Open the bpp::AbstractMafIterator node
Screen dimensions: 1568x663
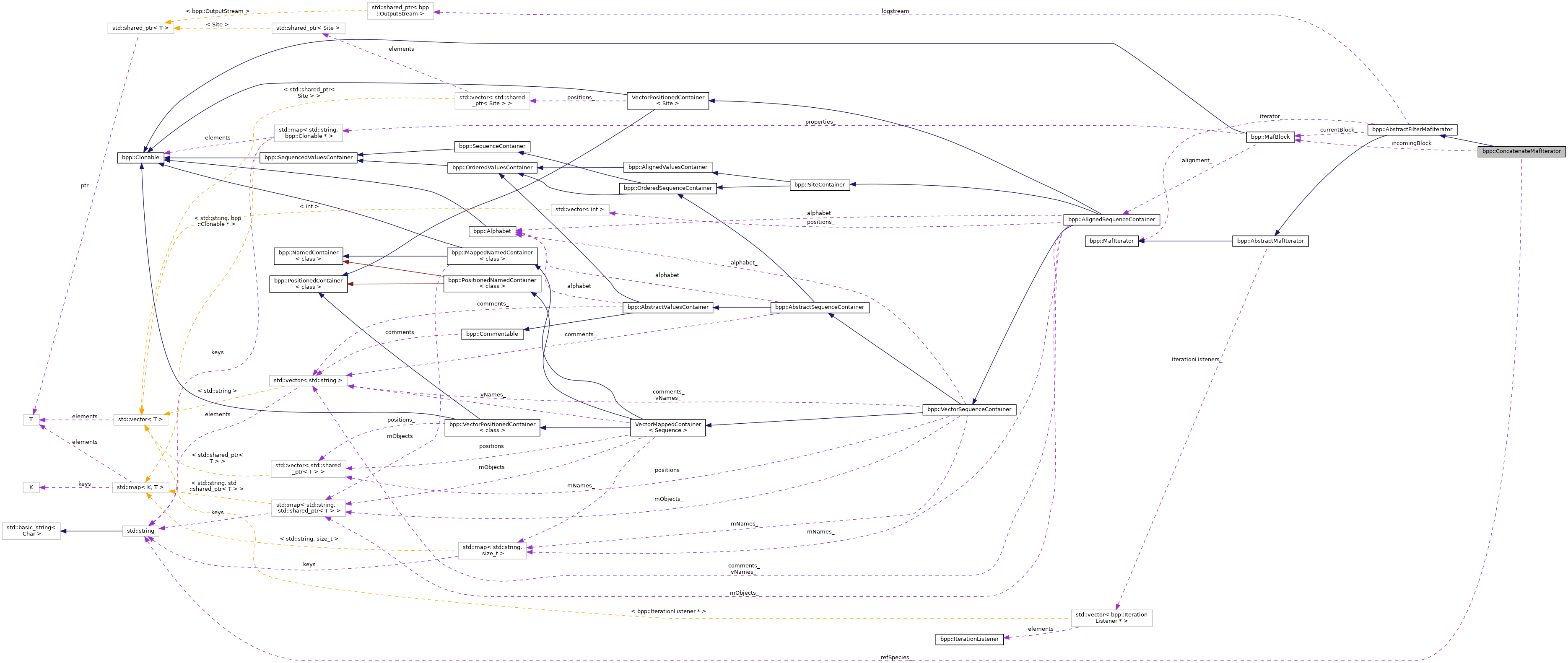[x=1270, y=241]
